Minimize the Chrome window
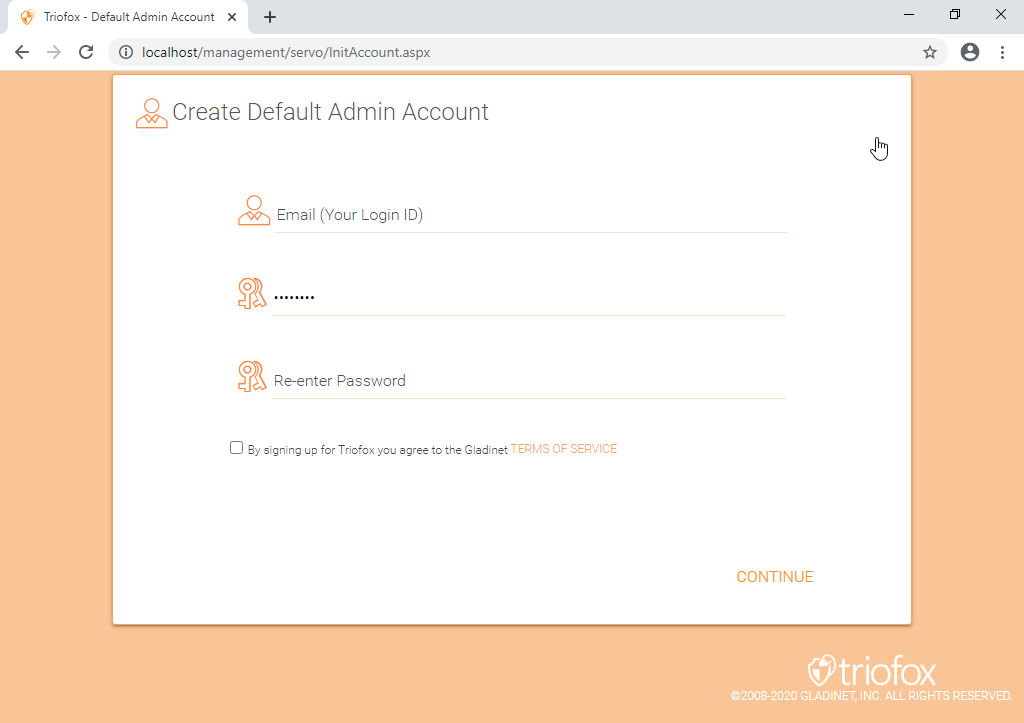1024x723 pixels. (x=909, y=14)
